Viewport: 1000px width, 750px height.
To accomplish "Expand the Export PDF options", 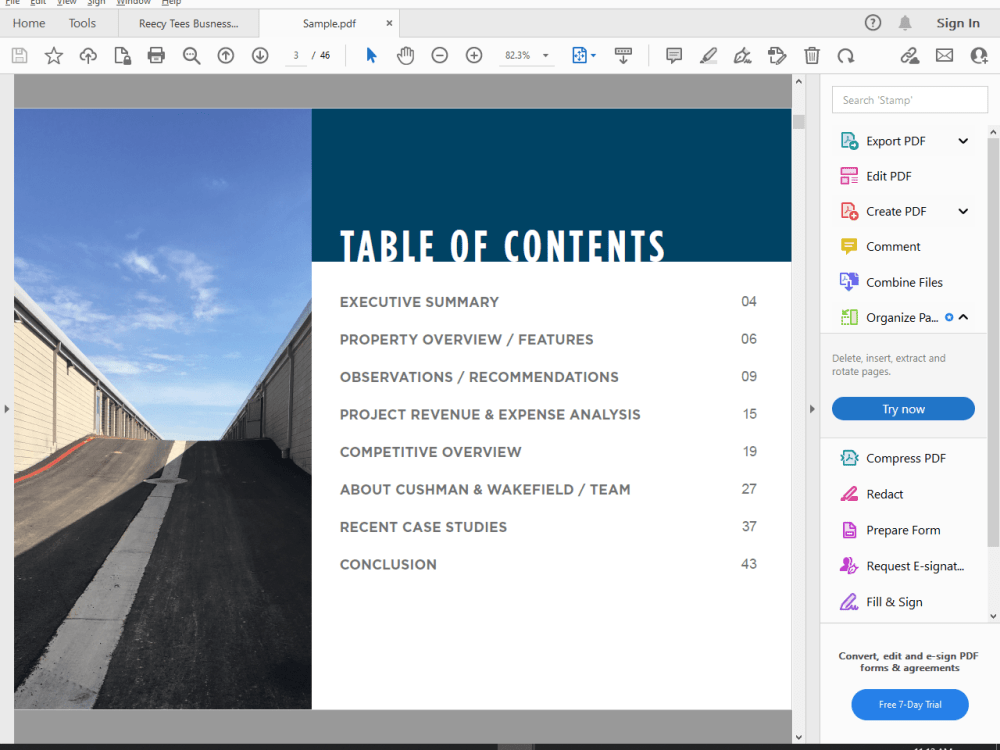I will (963, 141).
